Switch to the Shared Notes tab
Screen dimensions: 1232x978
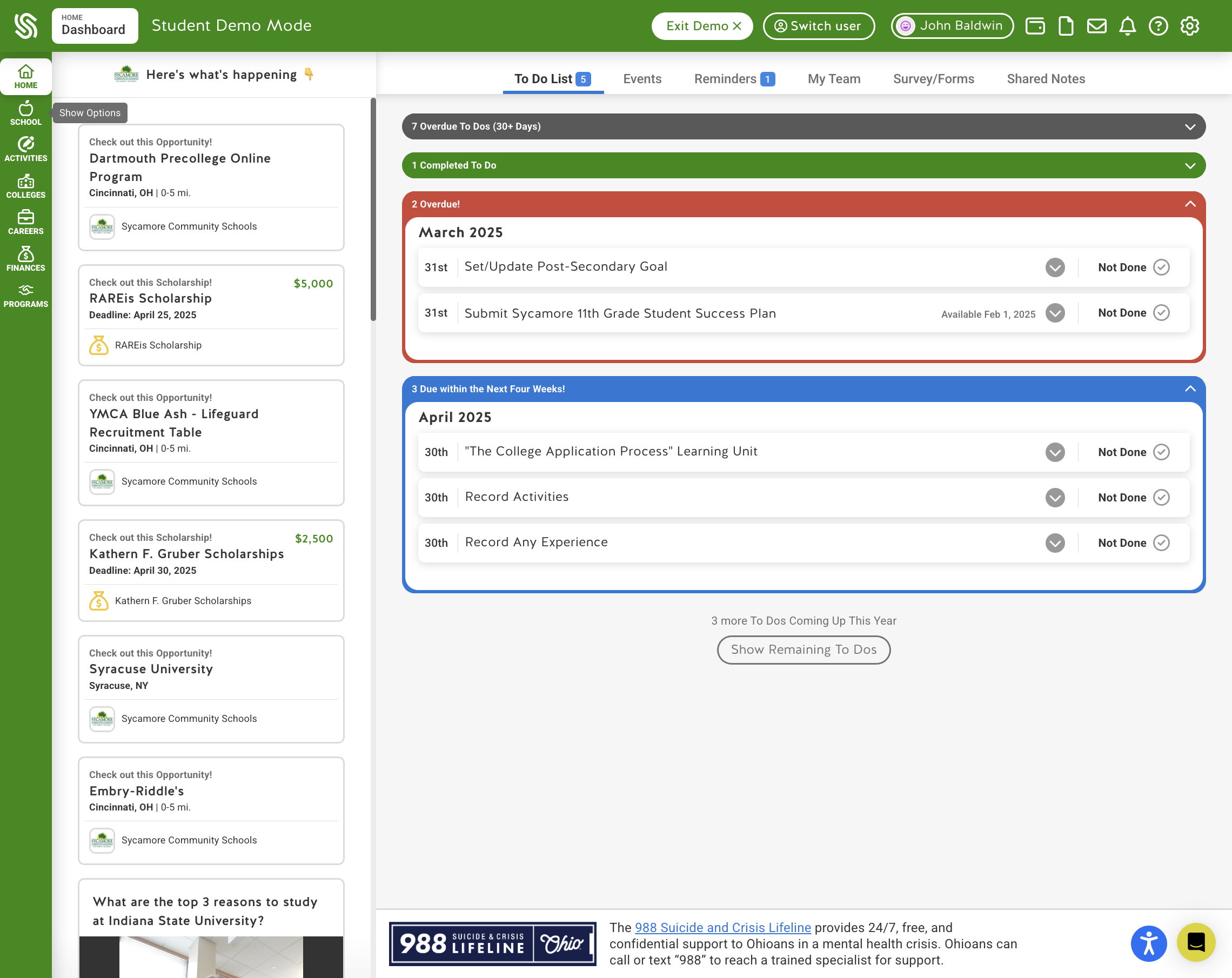[x=1046, y=79]
